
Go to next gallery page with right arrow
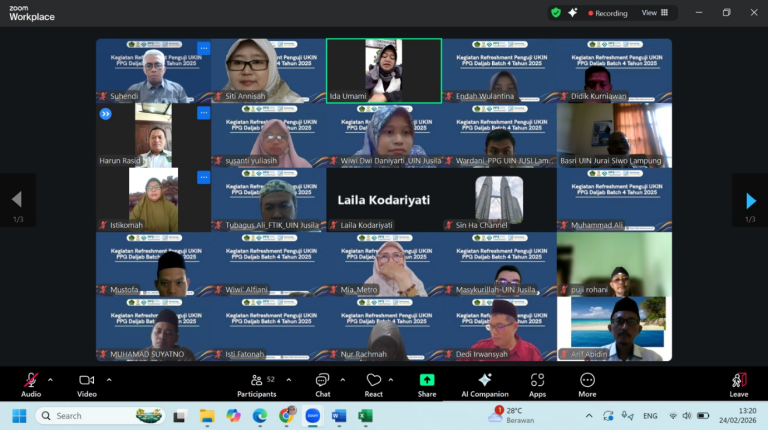(750, 201)
